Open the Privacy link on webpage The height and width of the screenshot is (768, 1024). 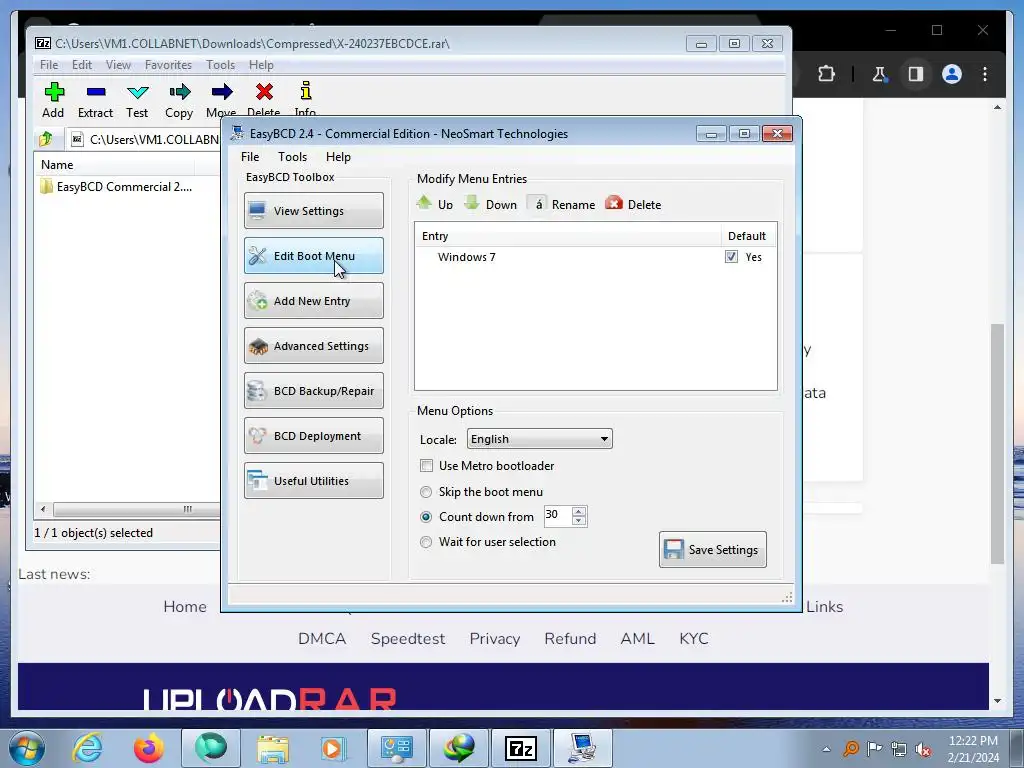pyautogui.click(x=495, y=639)
